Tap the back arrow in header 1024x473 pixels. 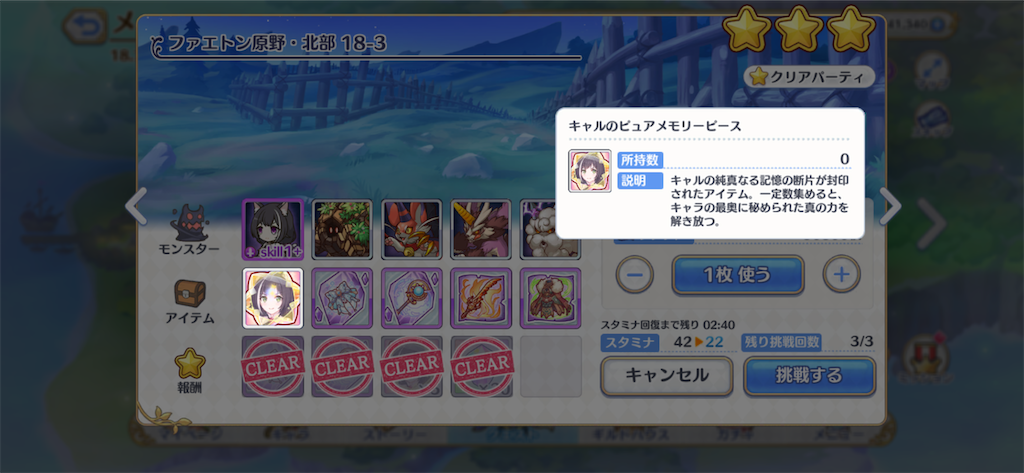[x=85, y=27]
